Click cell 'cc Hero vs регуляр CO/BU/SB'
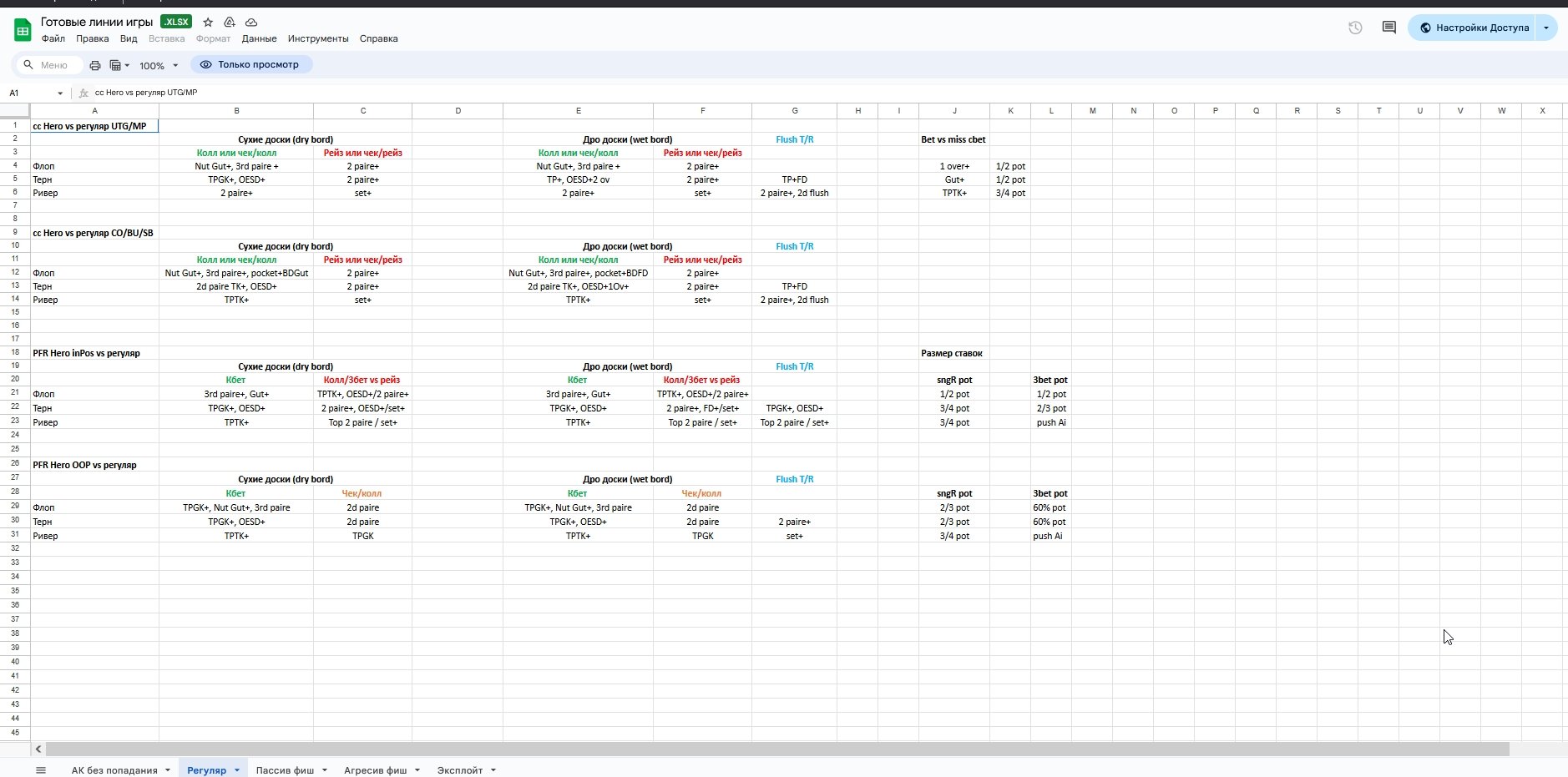The height and width of the screenshot is (777, 1568). pyautogui.click(x=94, y=233)
